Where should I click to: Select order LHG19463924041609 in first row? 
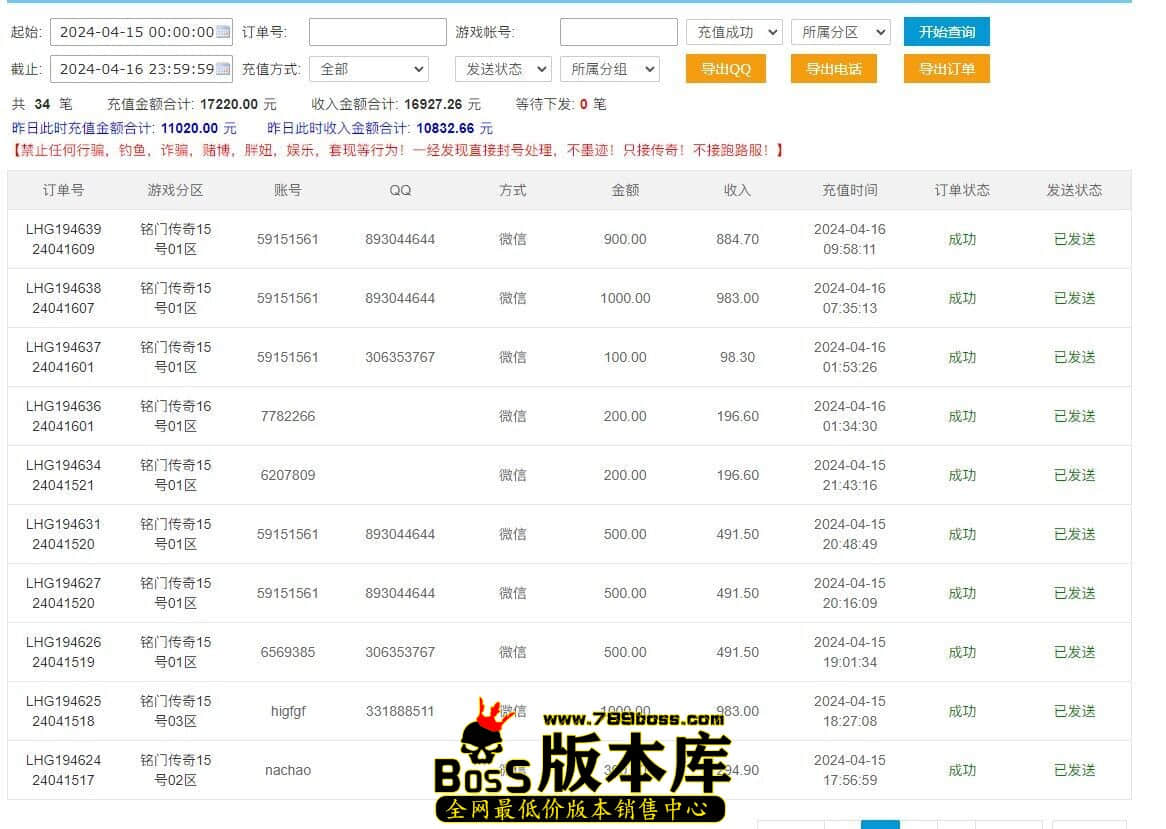click(63, 239)
